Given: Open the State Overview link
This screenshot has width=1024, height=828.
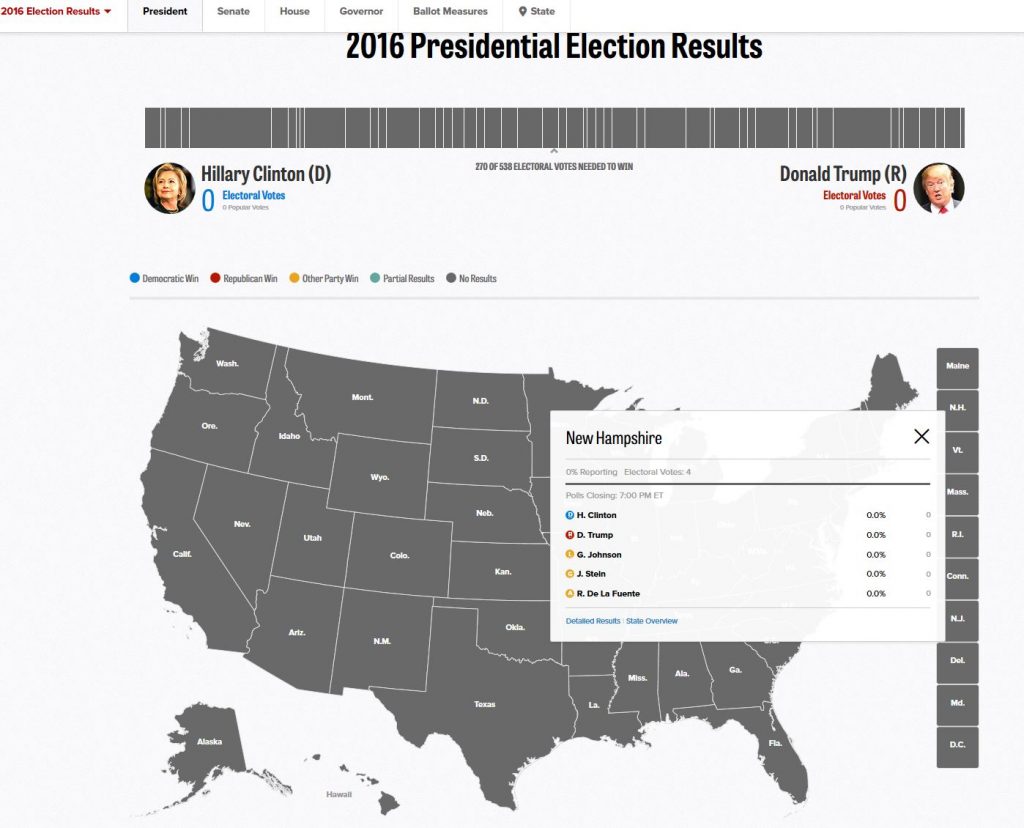Looking at the screenshot, I should [x=652, y=621].
